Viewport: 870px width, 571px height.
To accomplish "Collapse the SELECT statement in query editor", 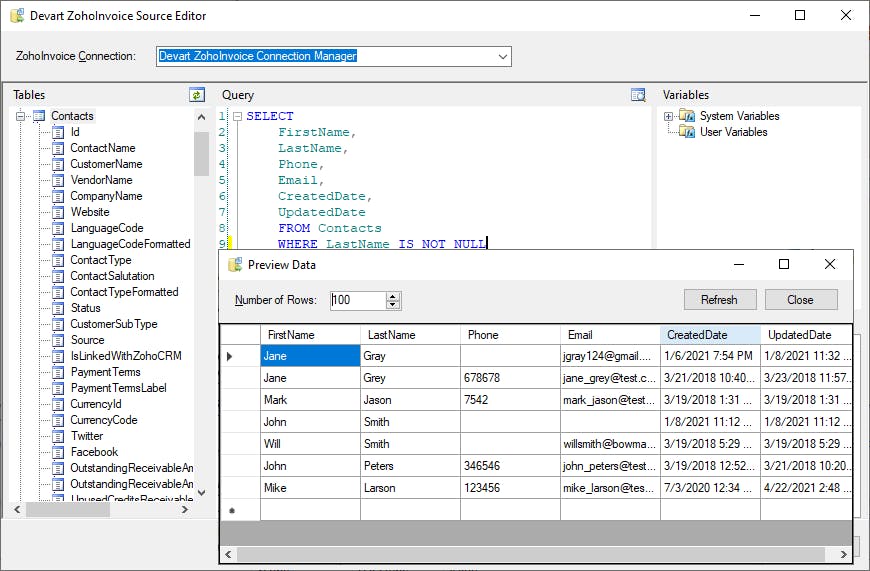I will [x=237, y=116].
